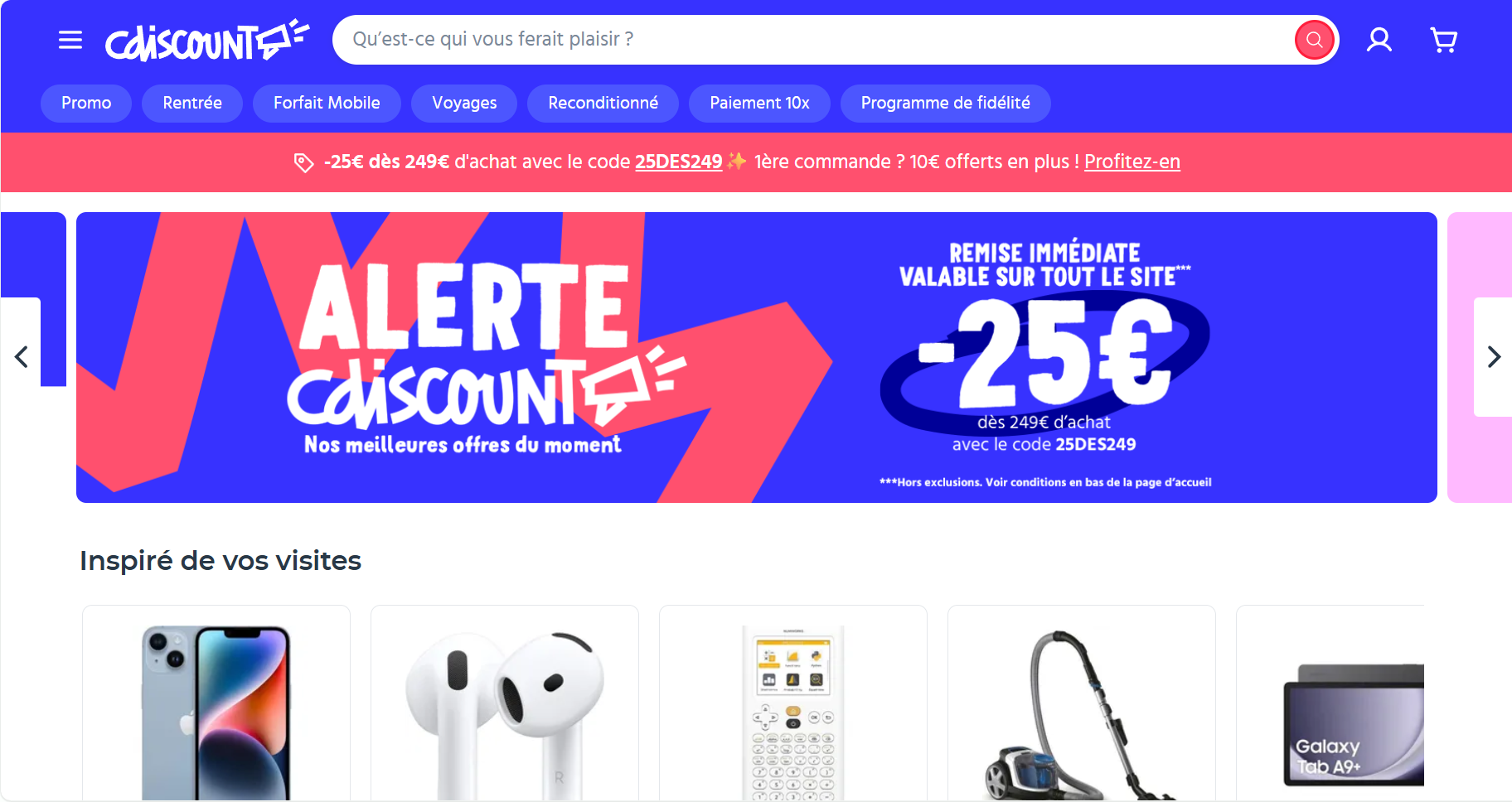
Task: Click the red search magnifier button
Action: point(1314,40)
